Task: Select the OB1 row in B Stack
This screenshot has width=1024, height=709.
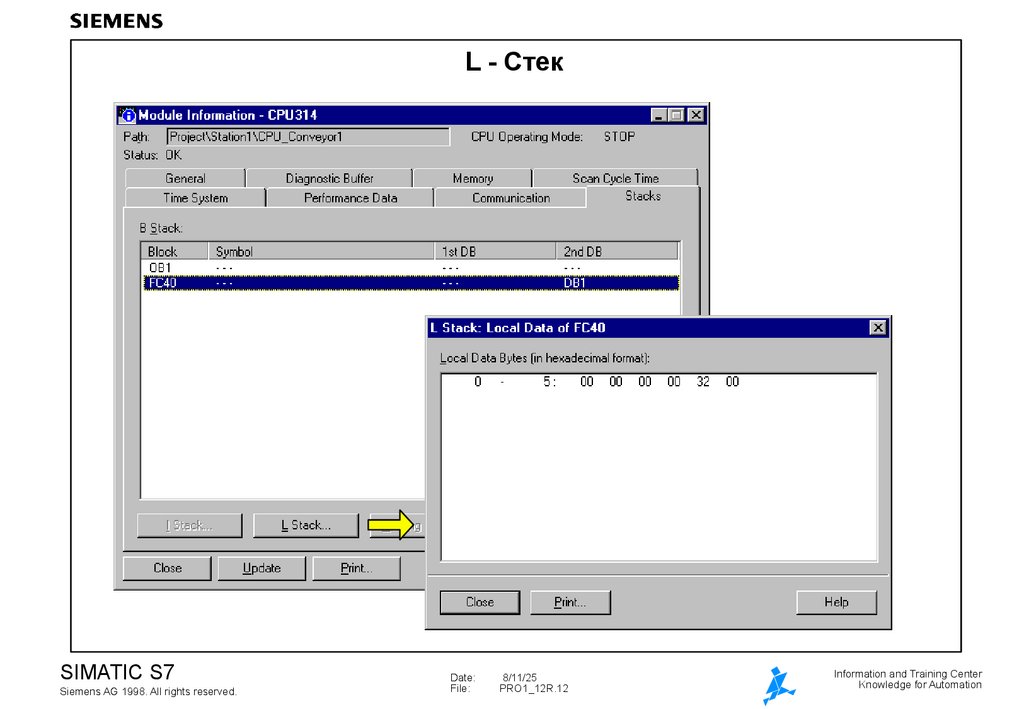Action: point(411,268)
